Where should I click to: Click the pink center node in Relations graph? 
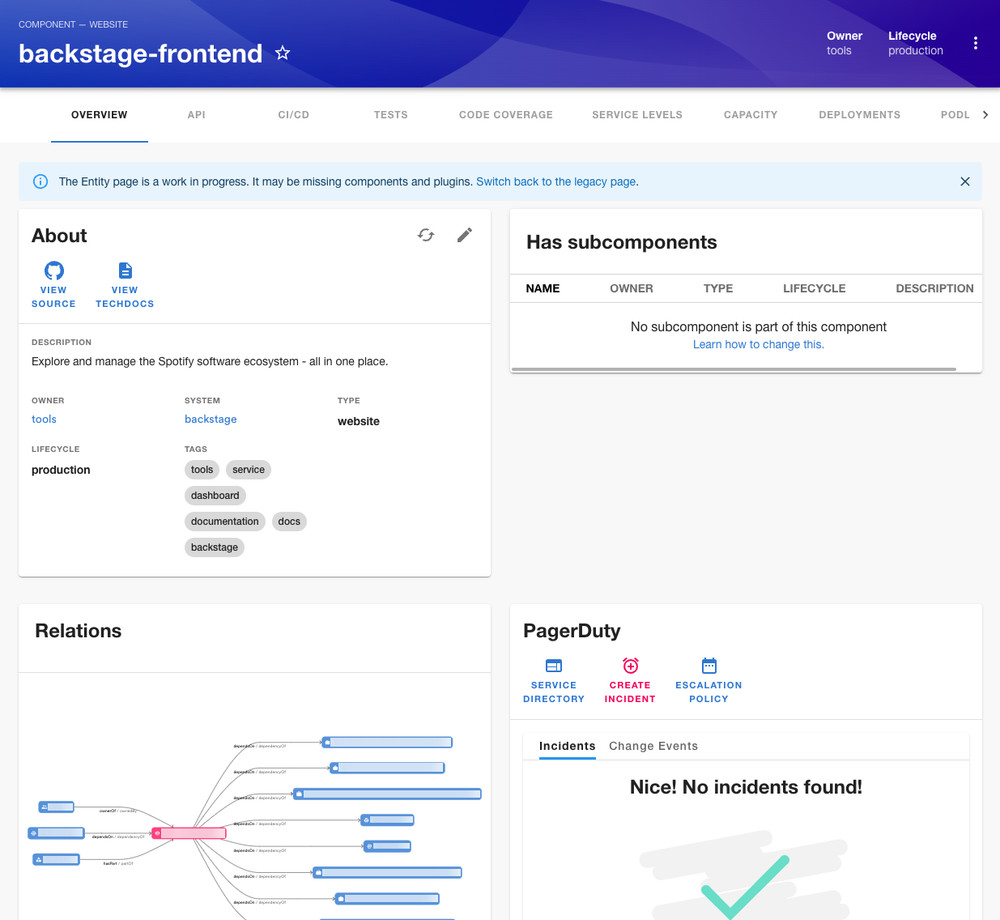189,833
